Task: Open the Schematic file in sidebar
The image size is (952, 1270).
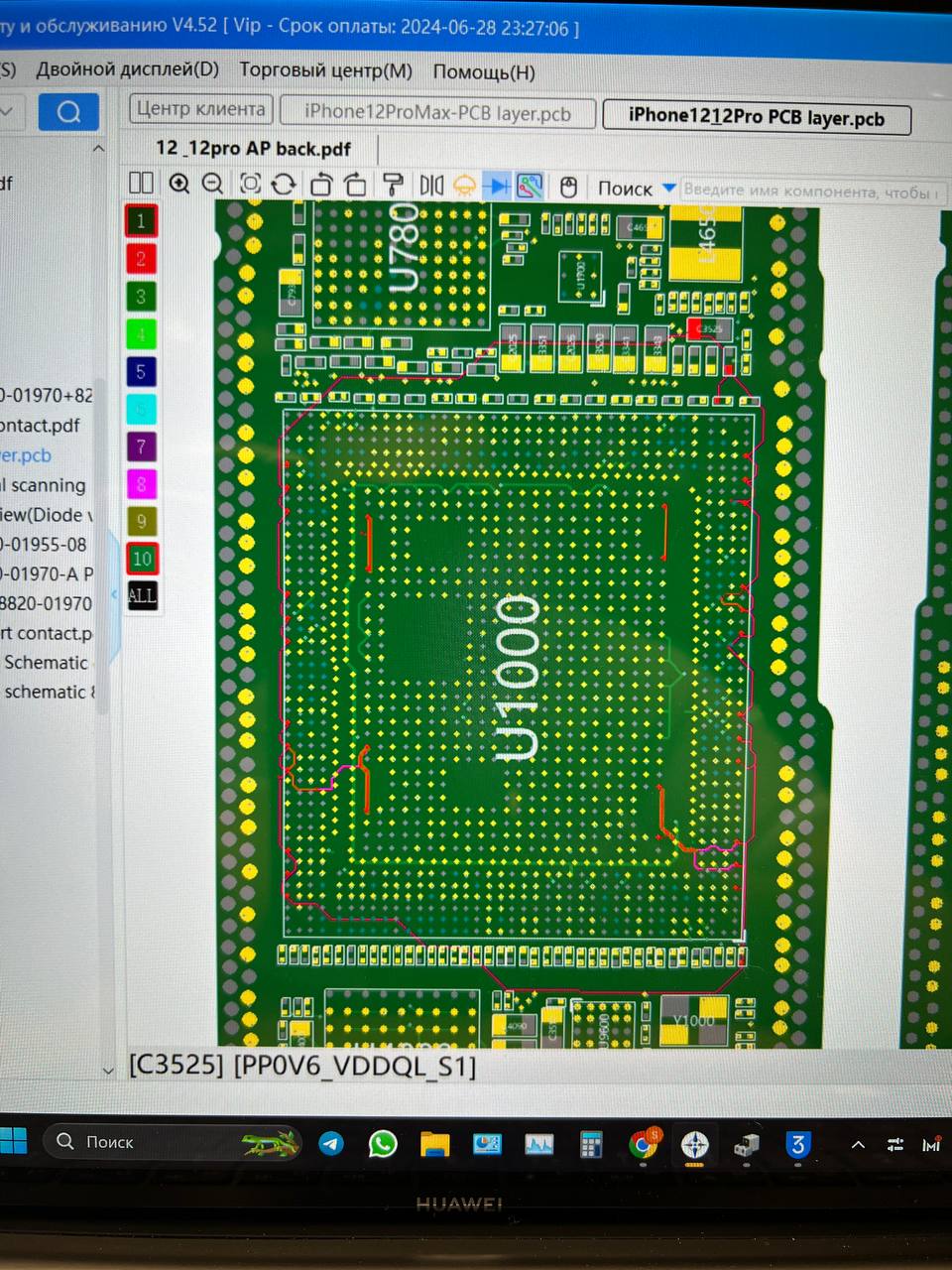Action: (x=46, y=662)
